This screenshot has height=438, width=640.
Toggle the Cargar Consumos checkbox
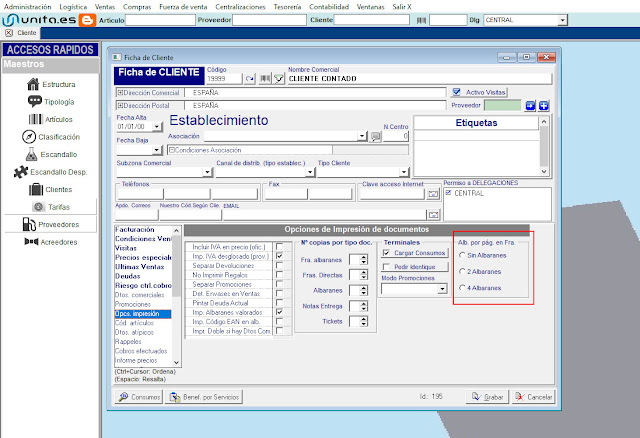pyautogui.click(x=387, y=254)
